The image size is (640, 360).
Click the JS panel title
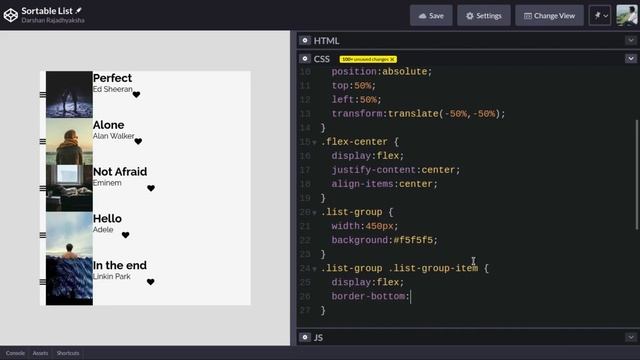(318, 338)
